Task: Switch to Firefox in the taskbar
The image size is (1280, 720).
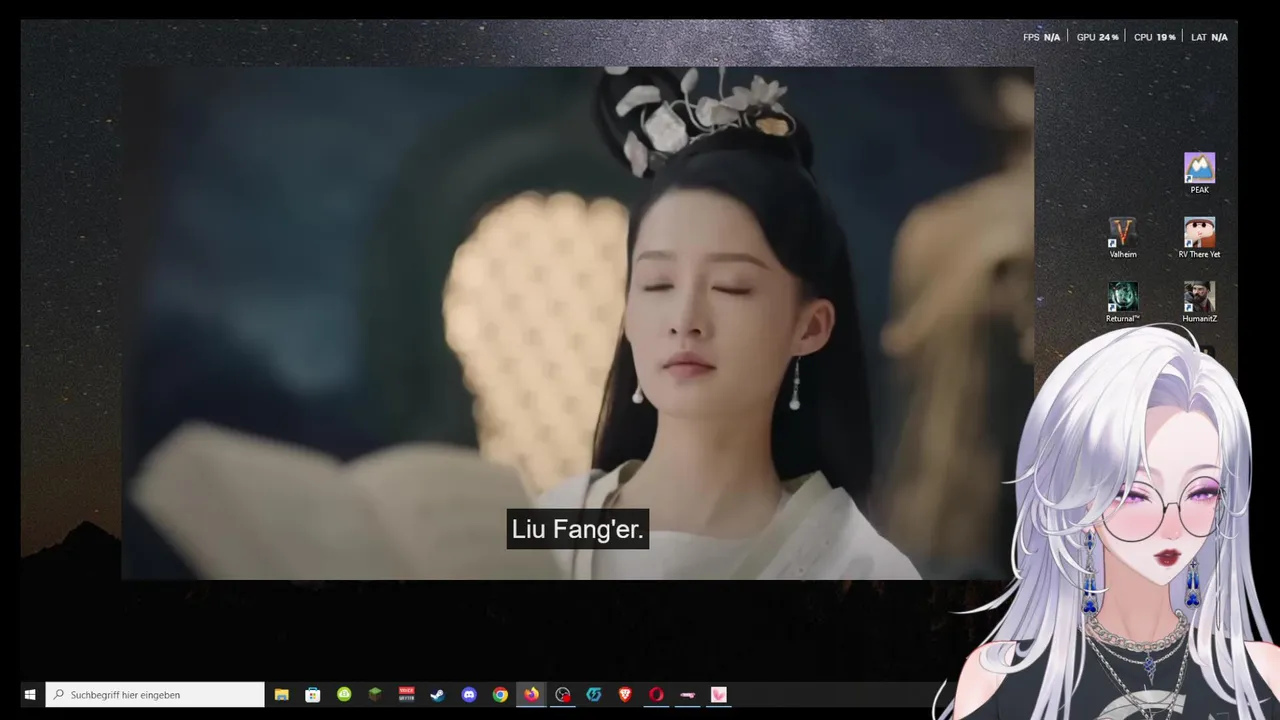Action: click(x=531, y=694)
